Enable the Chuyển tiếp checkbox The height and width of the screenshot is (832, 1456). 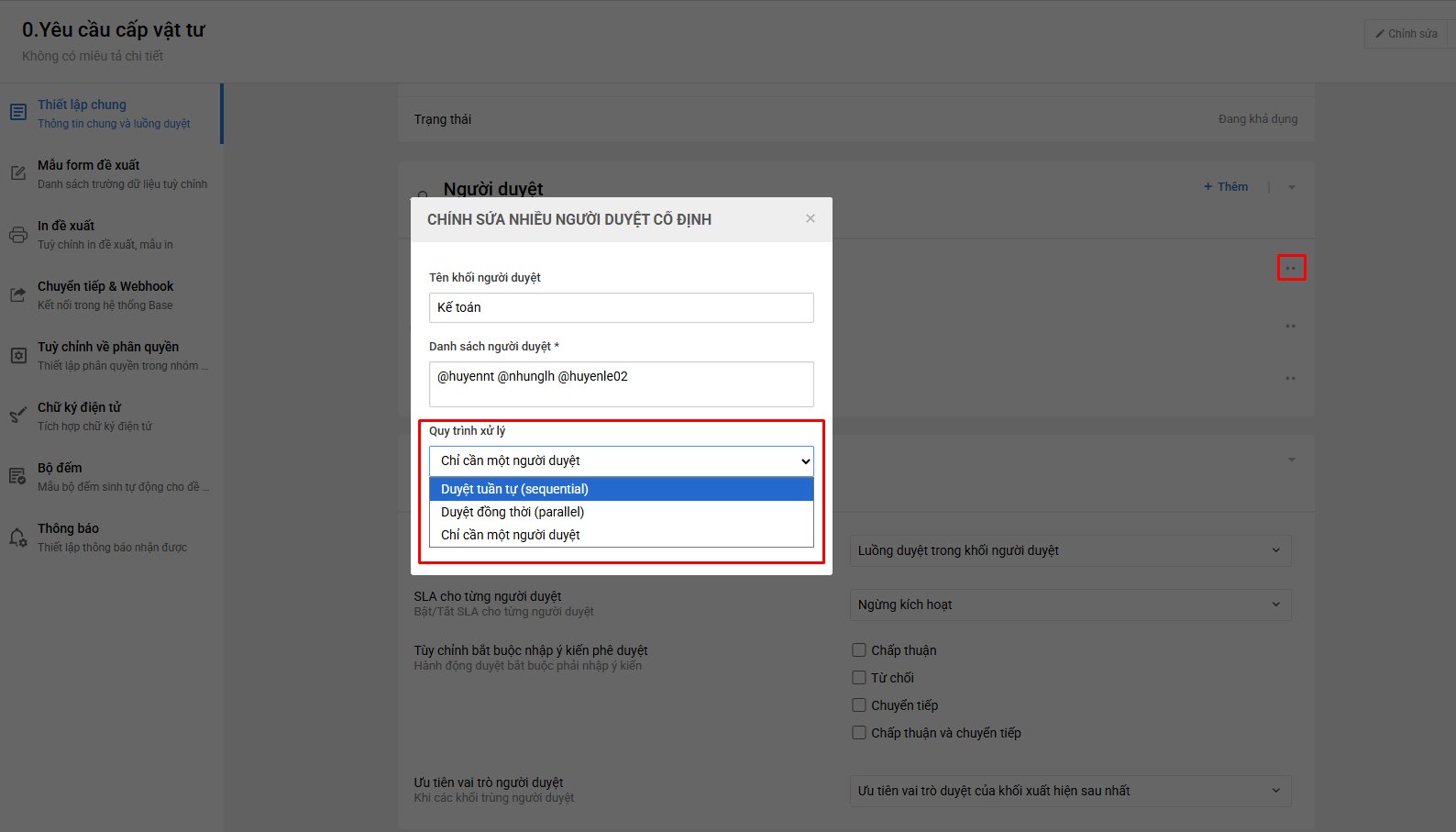(x=859, y=705)
